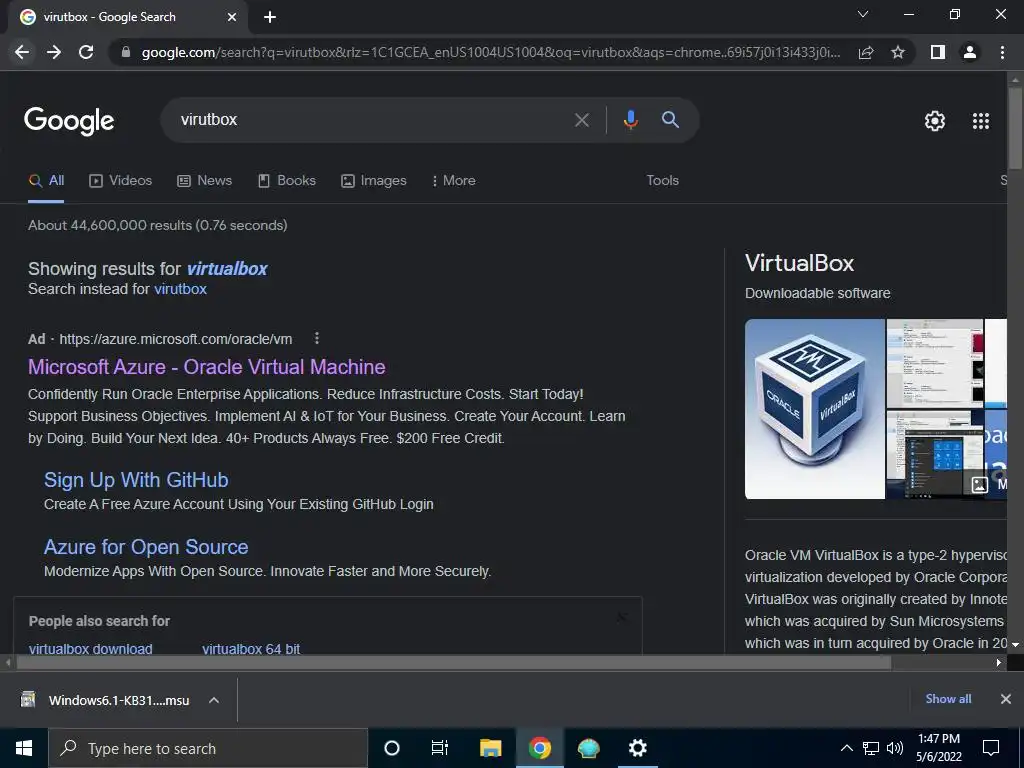Open the notification action center icon
The image size is (1024, 768).
pos(991,748)
